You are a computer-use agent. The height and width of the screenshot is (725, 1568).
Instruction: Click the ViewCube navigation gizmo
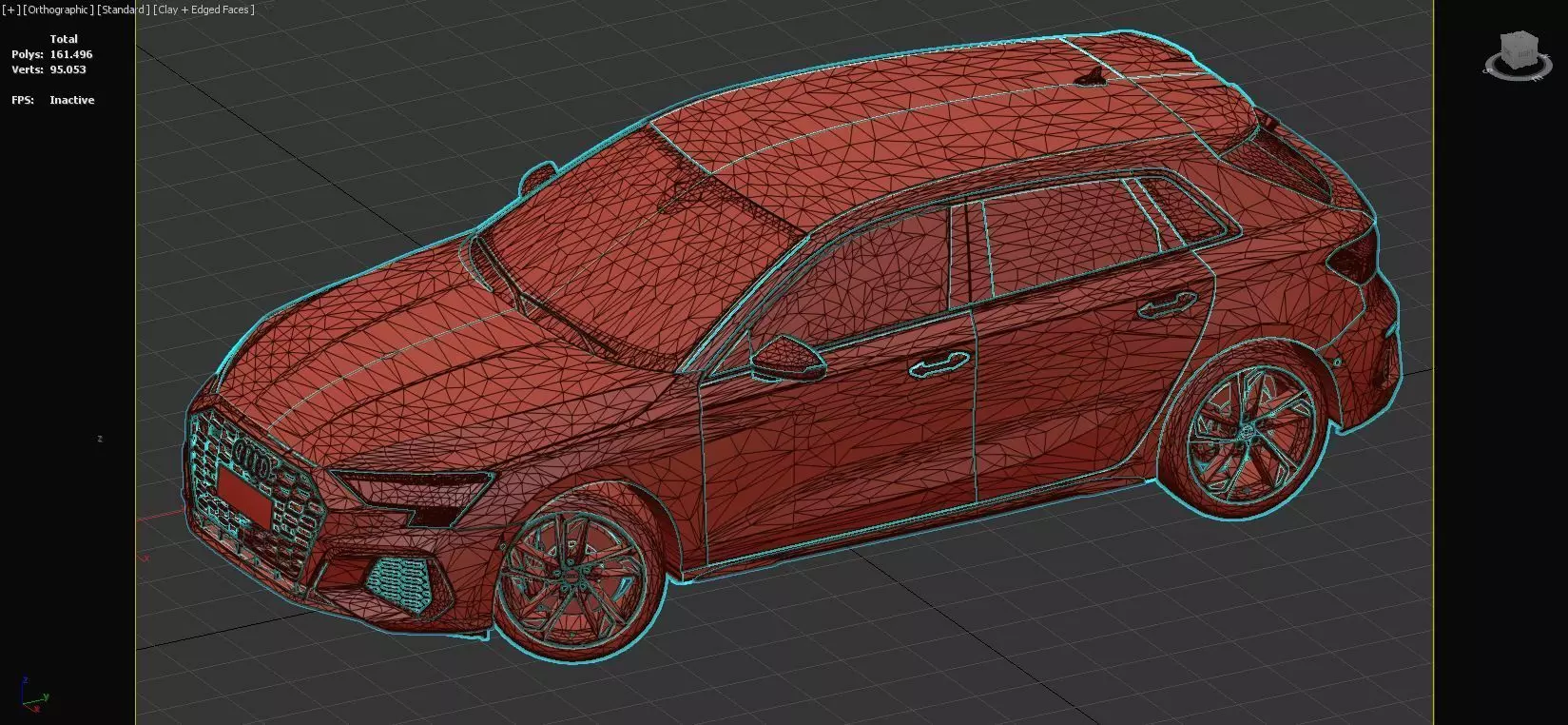(1518, 49)
